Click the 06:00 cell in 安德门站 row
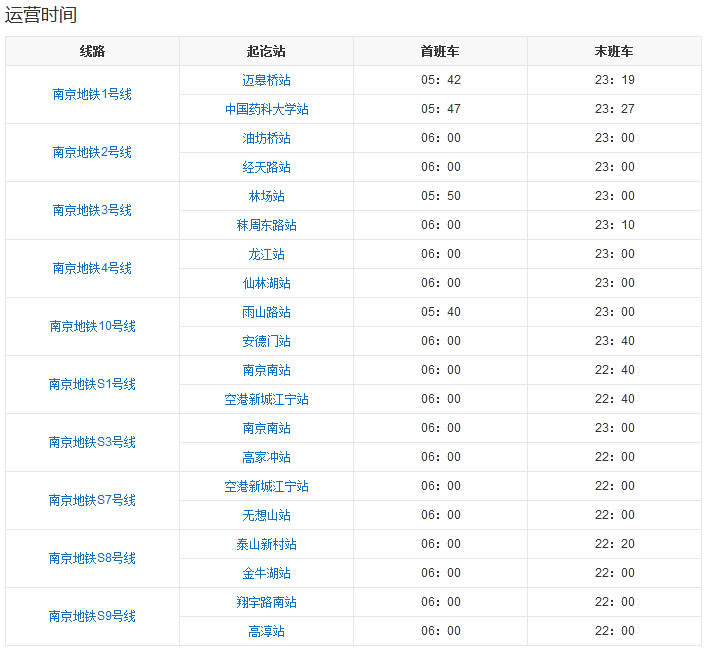This screenshot has height=651, width=712. coord(440,341)
